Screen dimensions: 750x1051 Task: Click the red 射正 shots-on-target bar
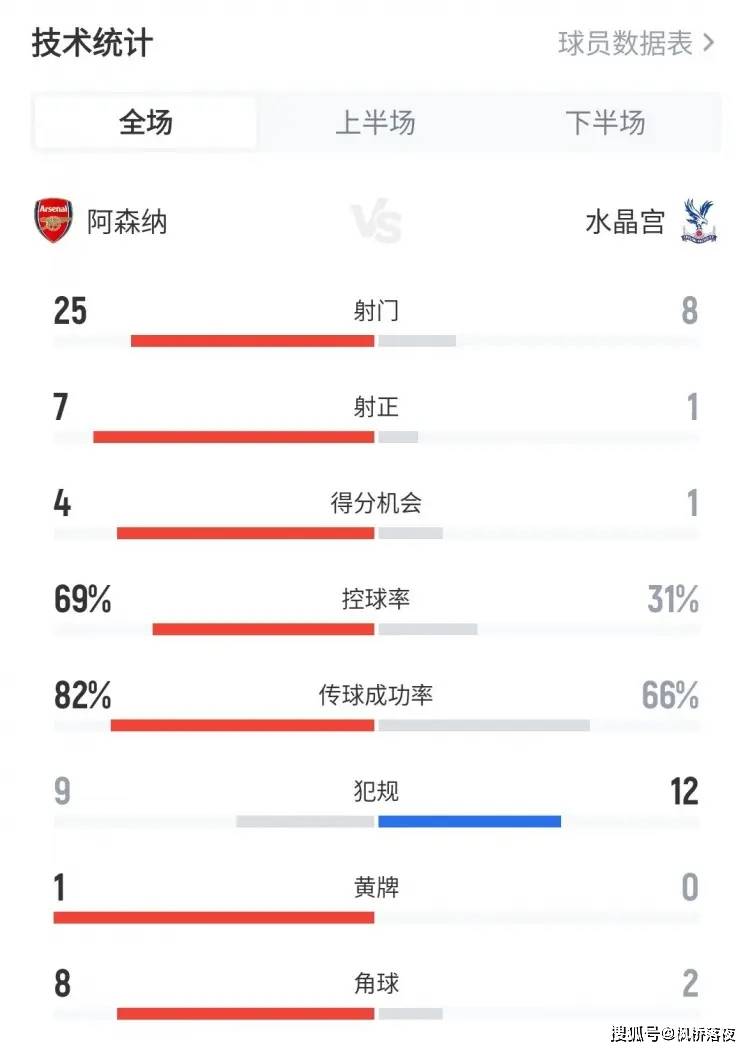coord(234,437)
